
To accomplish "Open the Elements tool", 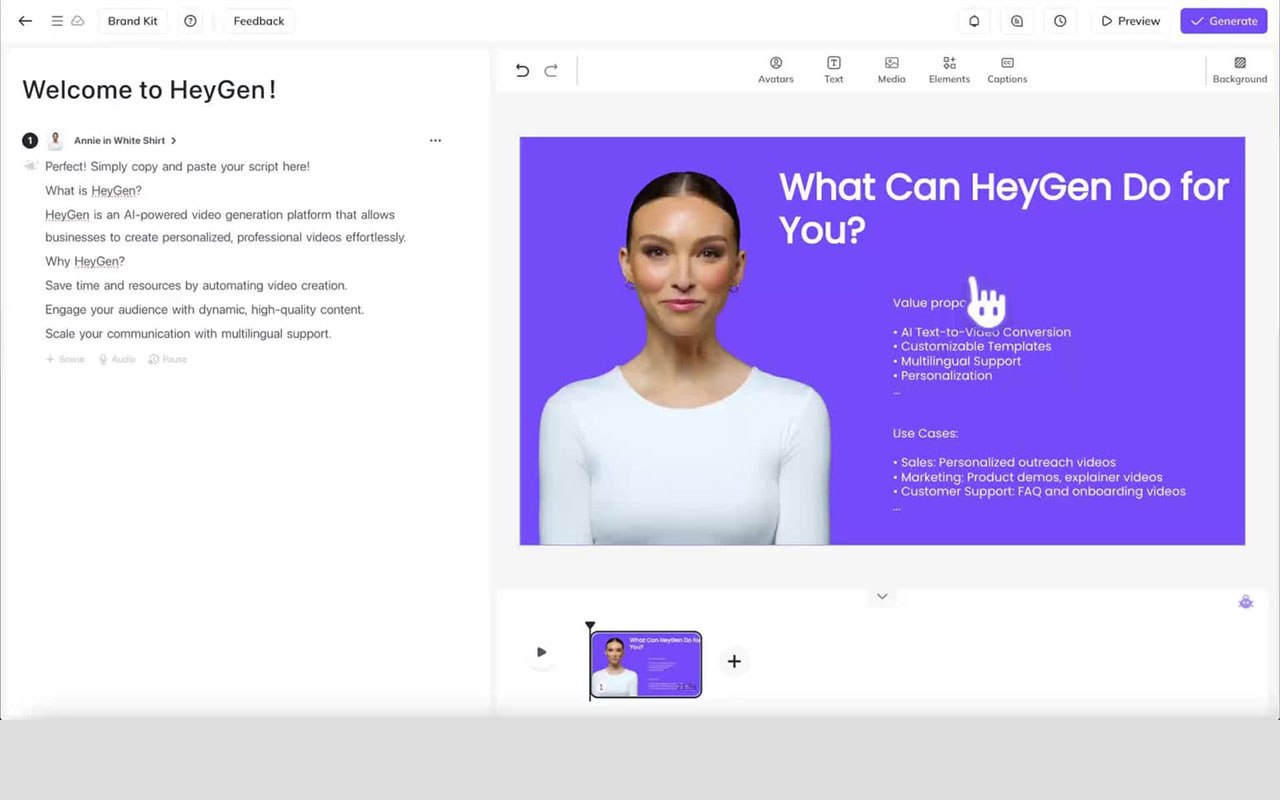I will [x=949, y=70].
